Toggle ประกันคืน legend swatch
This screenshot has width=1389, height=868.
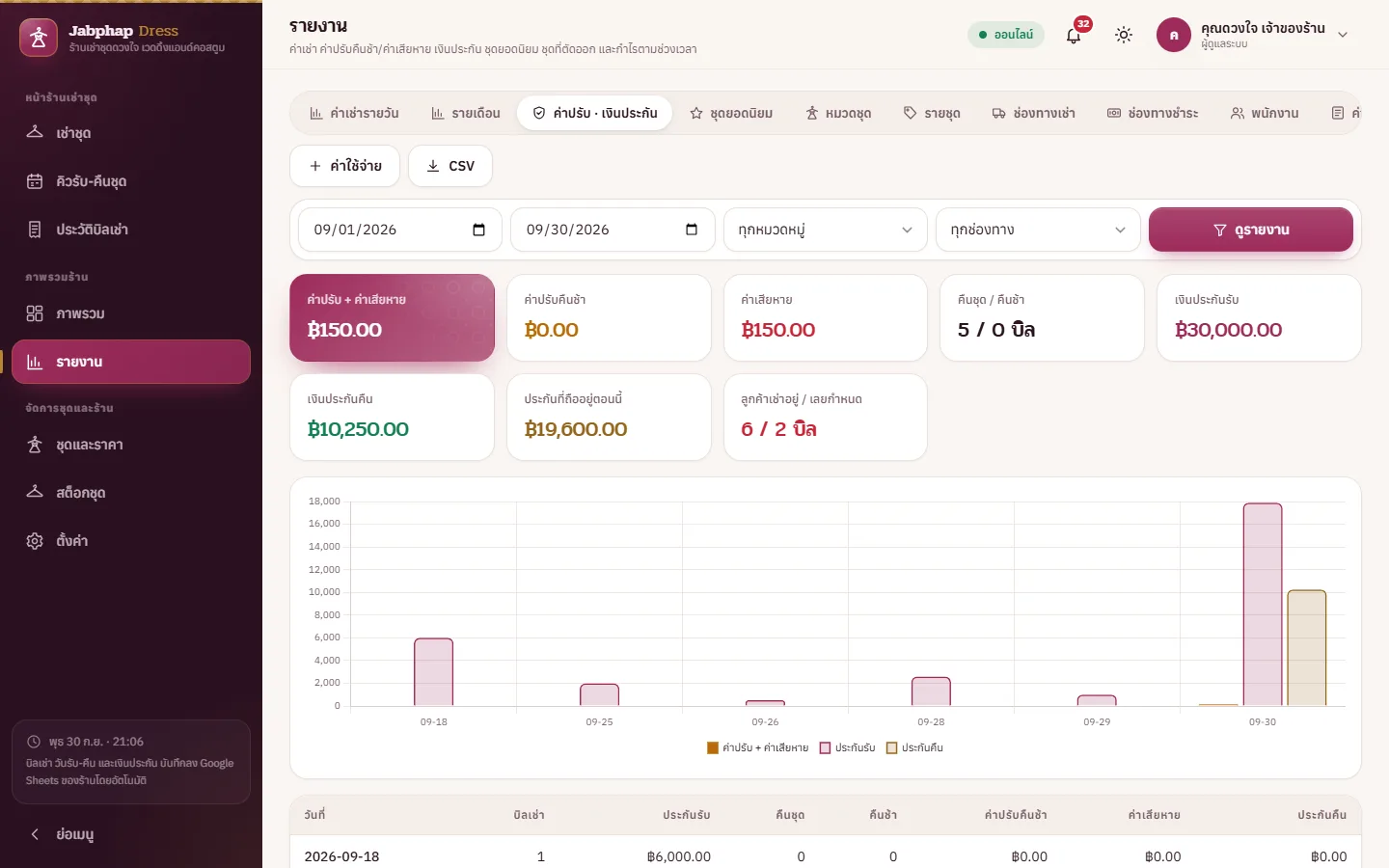click(891, 748)
